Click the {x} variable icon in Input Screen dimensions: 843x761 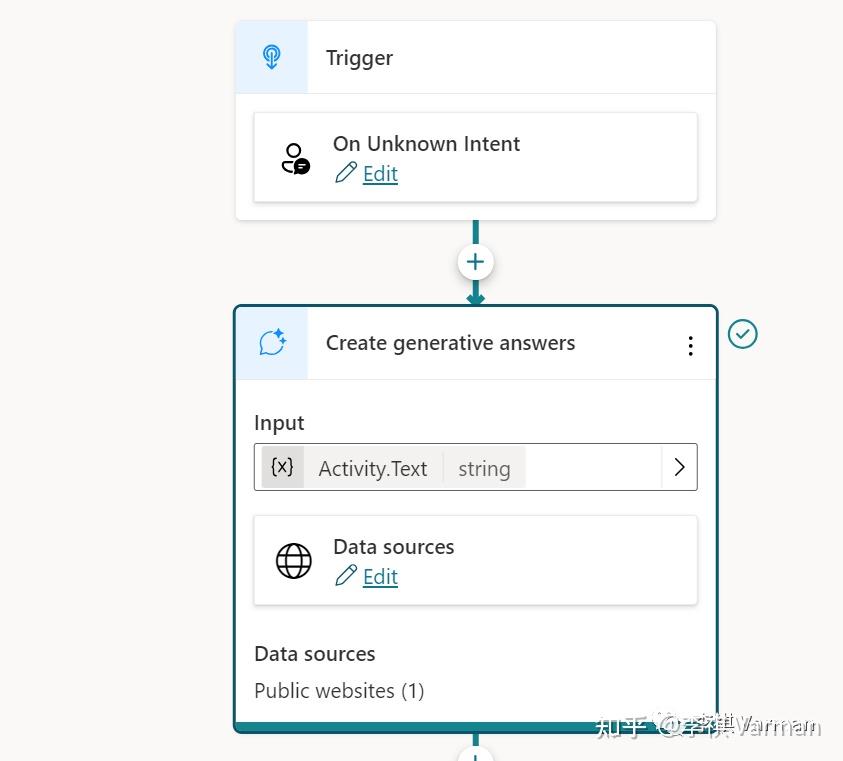(x=283, y=467)
